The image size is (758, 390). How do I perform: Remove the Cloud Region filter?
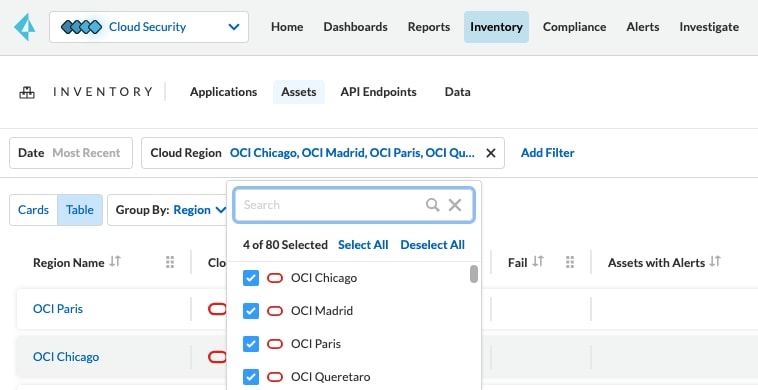click(x=491, y=153)
